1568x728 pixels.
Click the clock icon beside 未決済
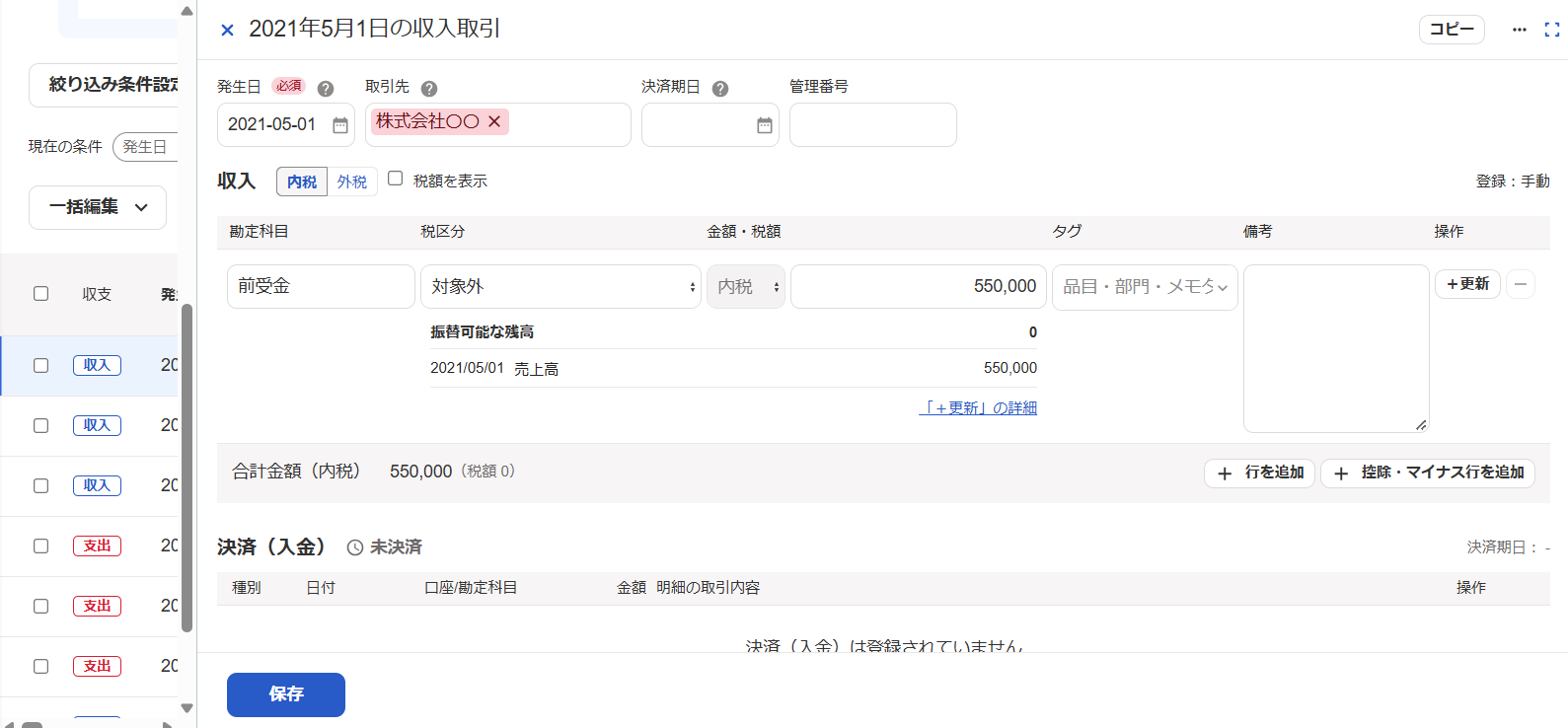pos(355,547)
